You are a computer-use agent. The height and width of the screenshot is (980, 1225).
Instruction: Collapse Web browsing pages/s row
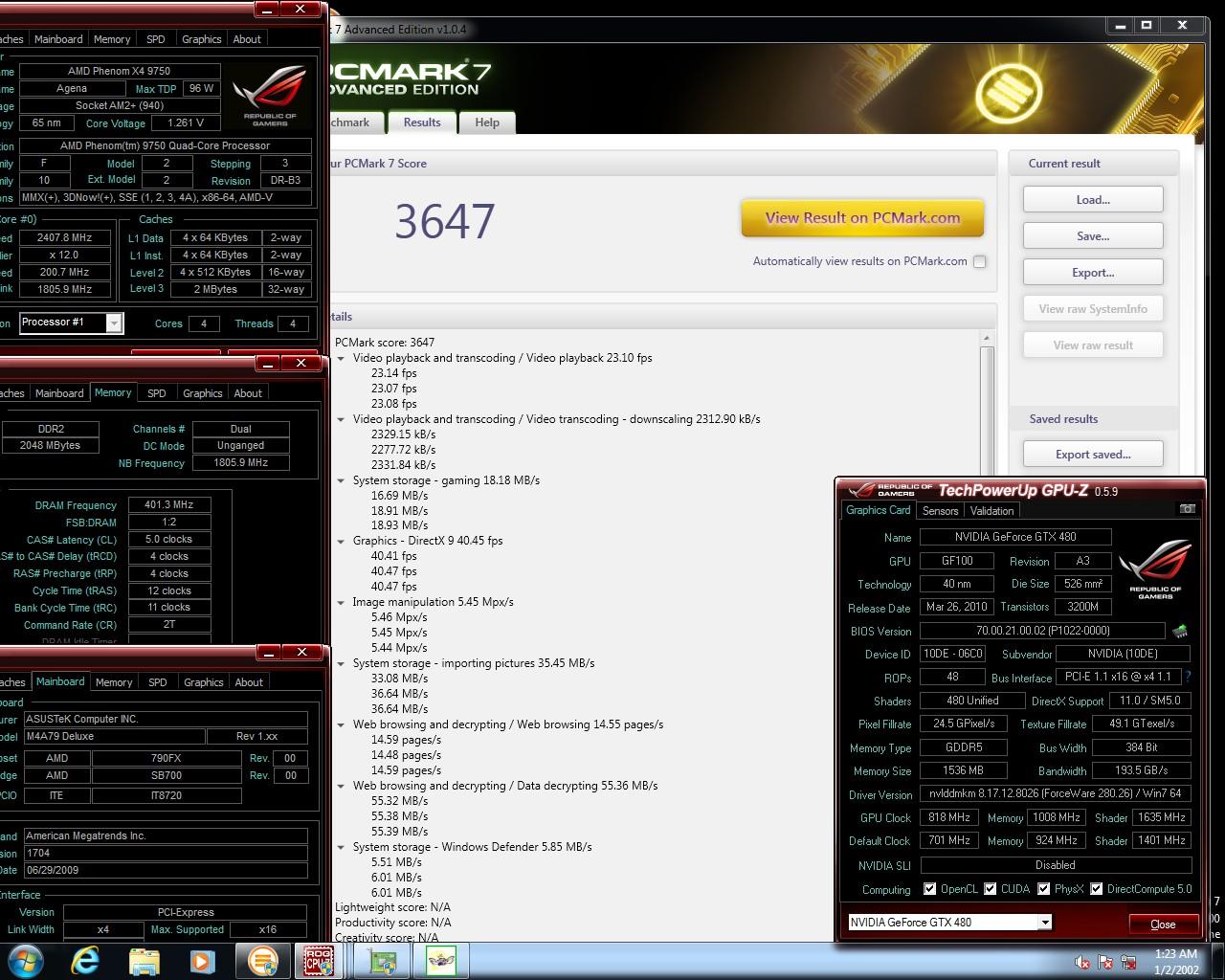pyautogui.click(x=341, y=724)
